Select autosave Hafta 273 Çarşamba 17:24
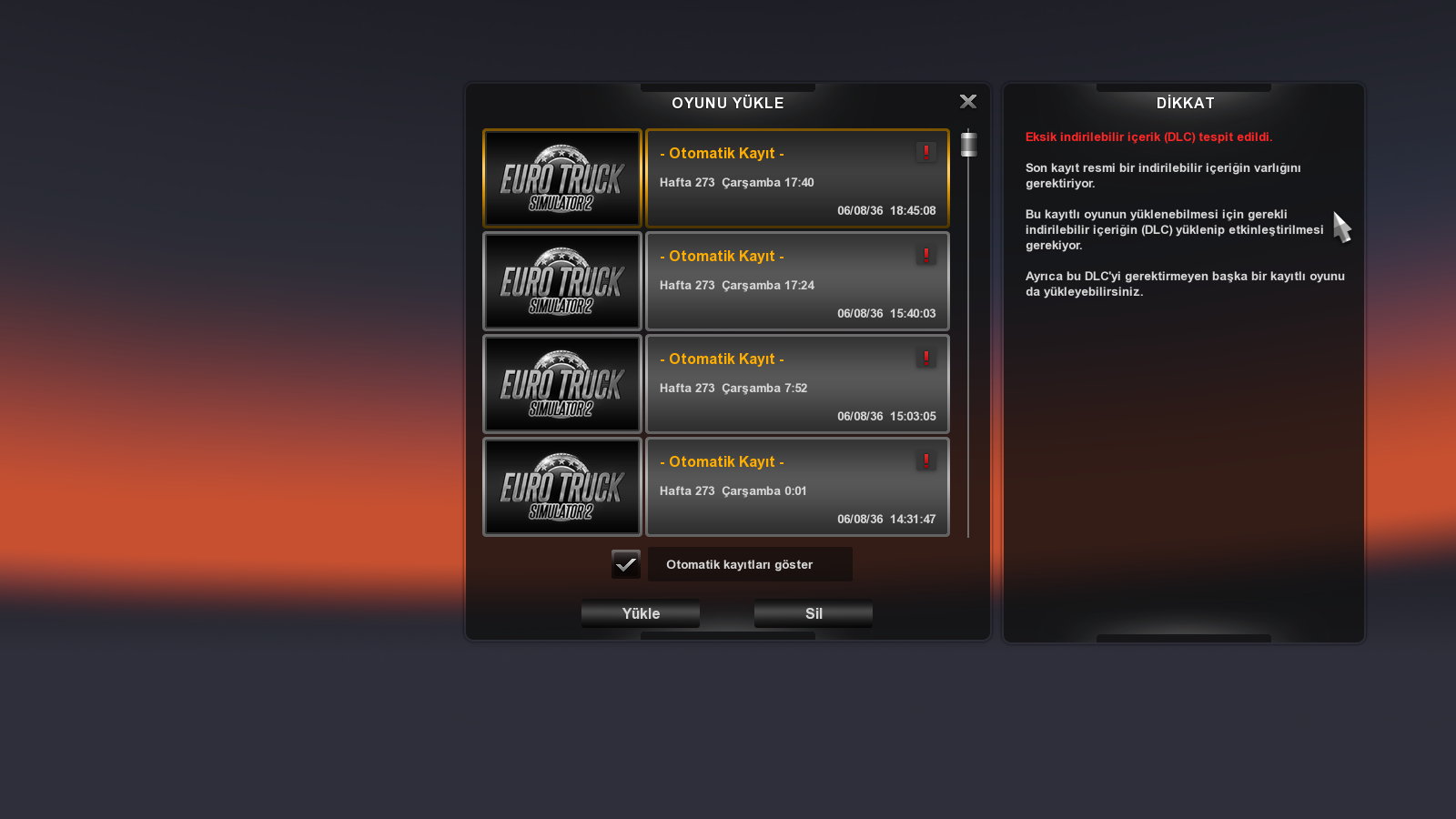This screenshot has height=819, width=1456. pyautogui.click(x=797, y=281)
